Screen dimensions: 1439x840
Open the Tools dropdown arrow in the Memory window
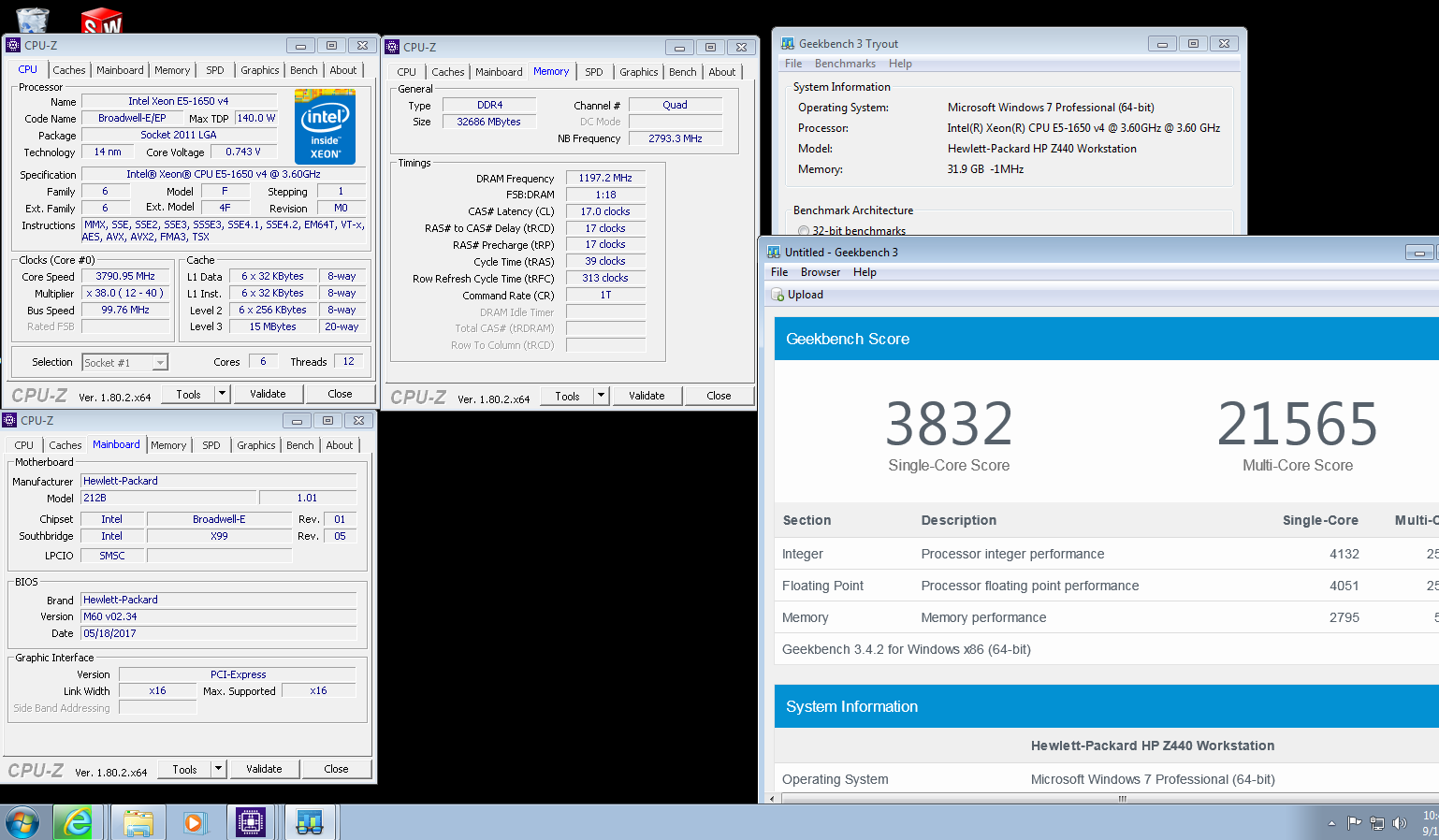[601, 396]
